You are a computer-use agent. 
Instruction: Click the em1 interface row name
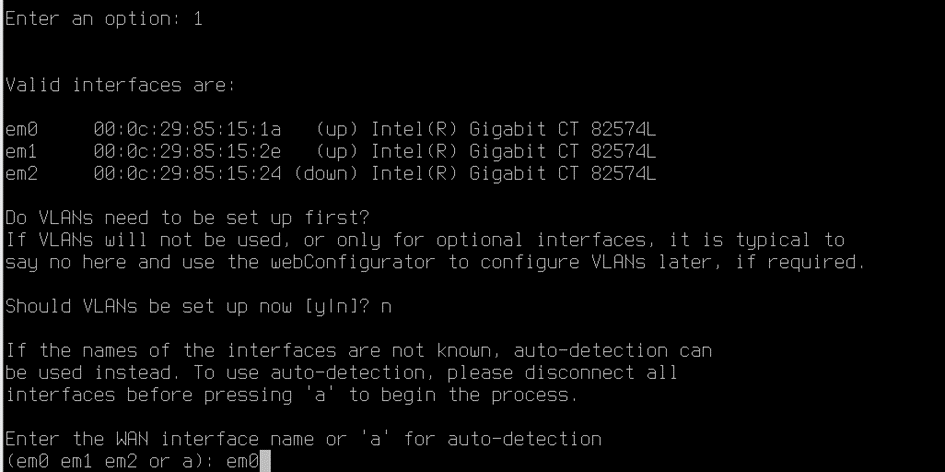[x=21, y=151]
